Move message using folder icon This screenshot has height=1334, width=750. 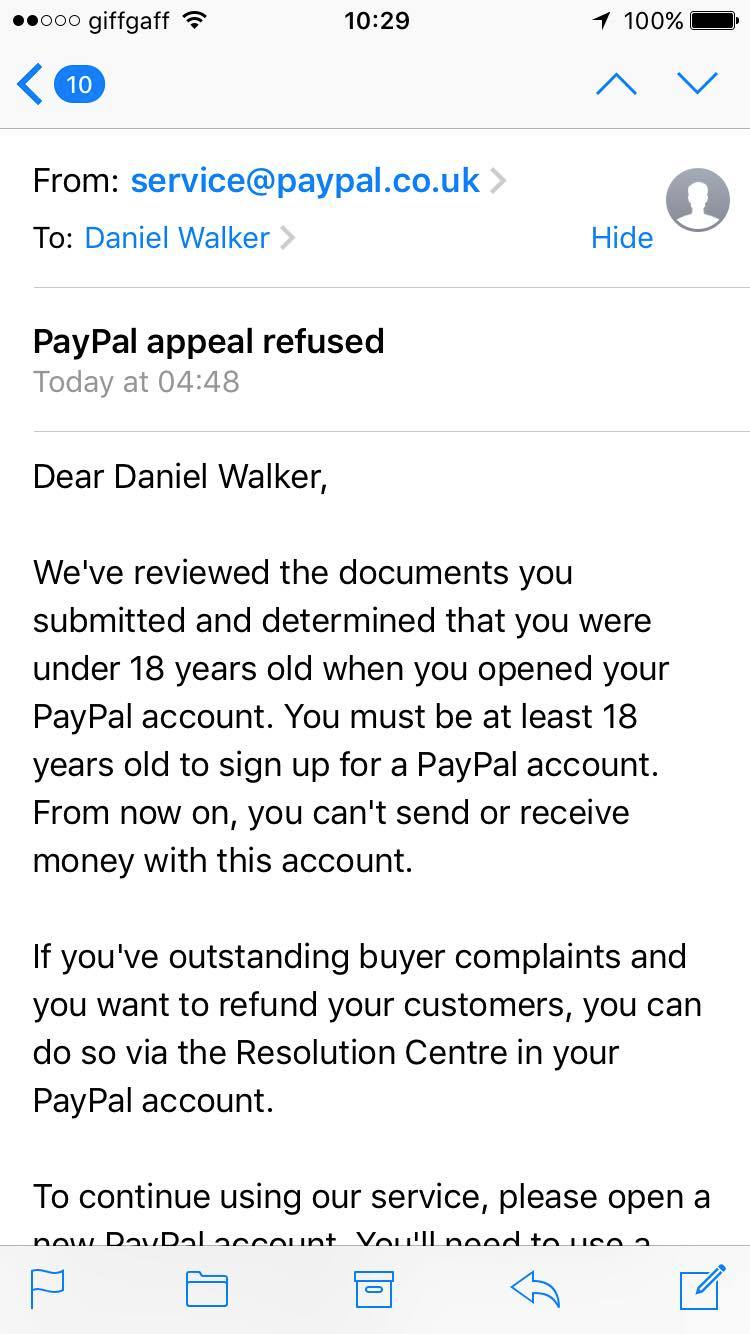(207, 1288)
